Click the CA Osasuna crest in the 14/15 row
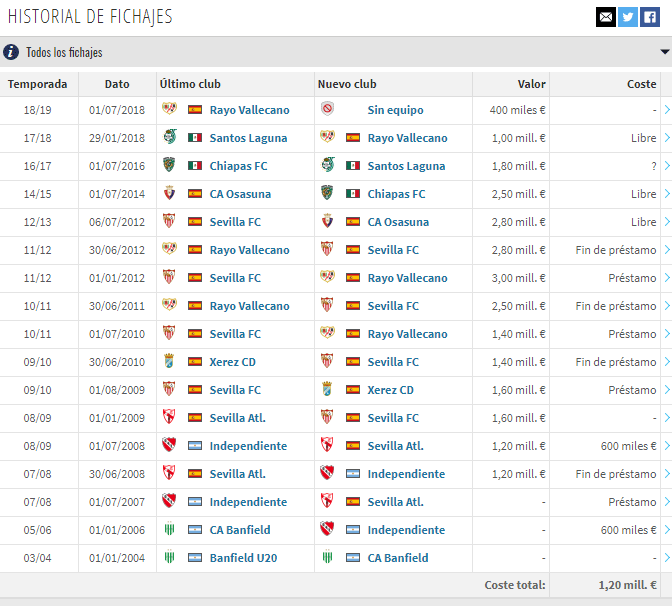The height and width of the screenshot is (606, 672). point(168,194)
